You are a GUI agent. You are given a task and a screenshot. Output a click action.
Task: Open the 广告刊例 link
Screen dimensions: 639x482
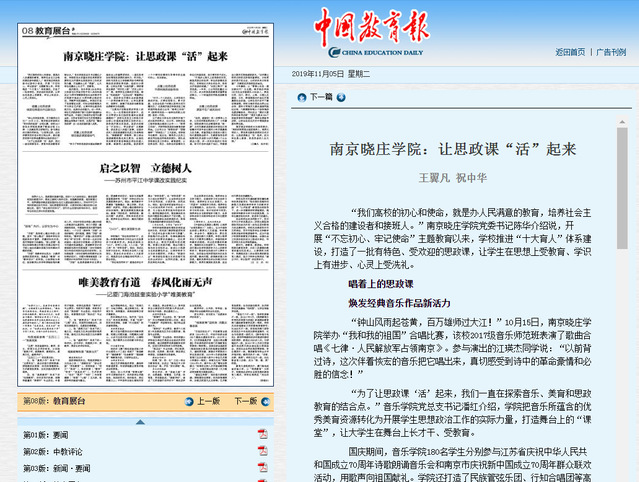point(611,52)
